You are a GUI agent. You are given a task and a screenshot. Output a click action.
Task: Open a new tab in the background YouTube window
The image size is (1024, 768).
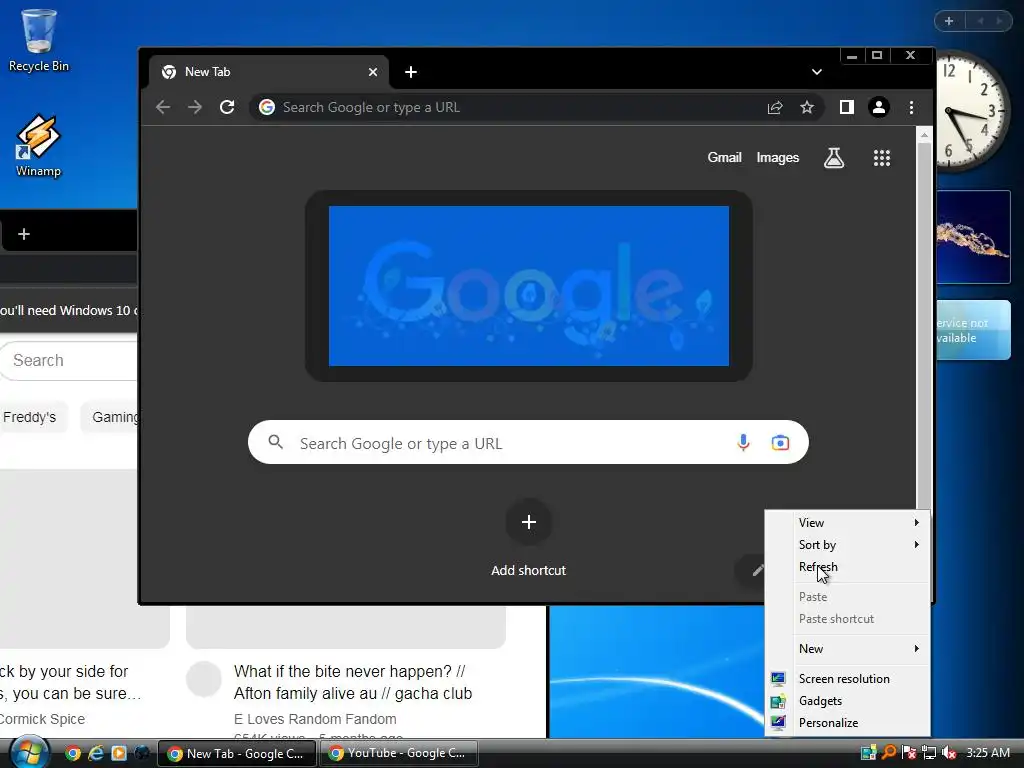click(24, 234)
